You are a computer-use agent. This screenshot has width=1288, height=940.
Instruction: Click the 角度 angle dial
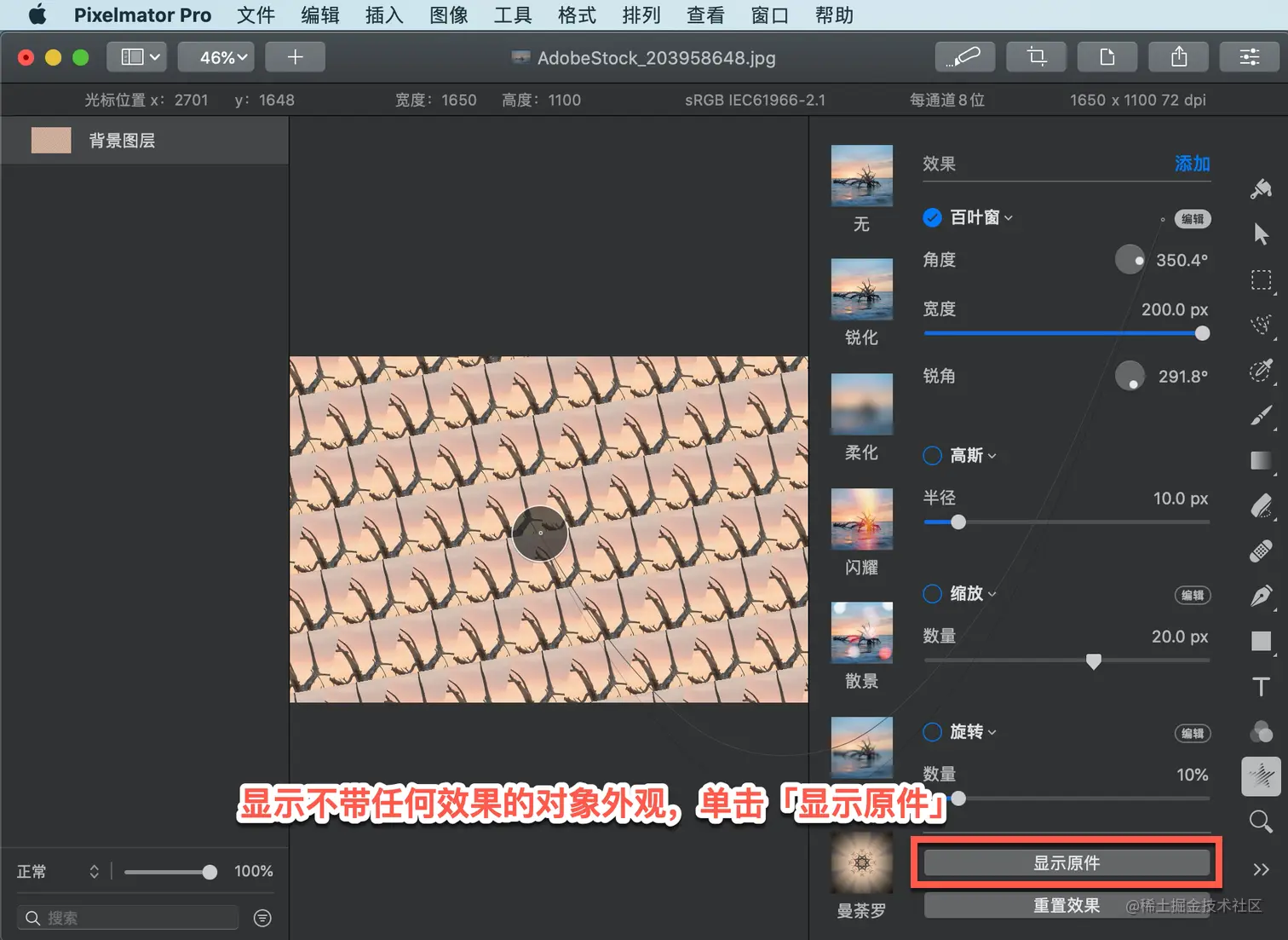(x=1130, y=259)
